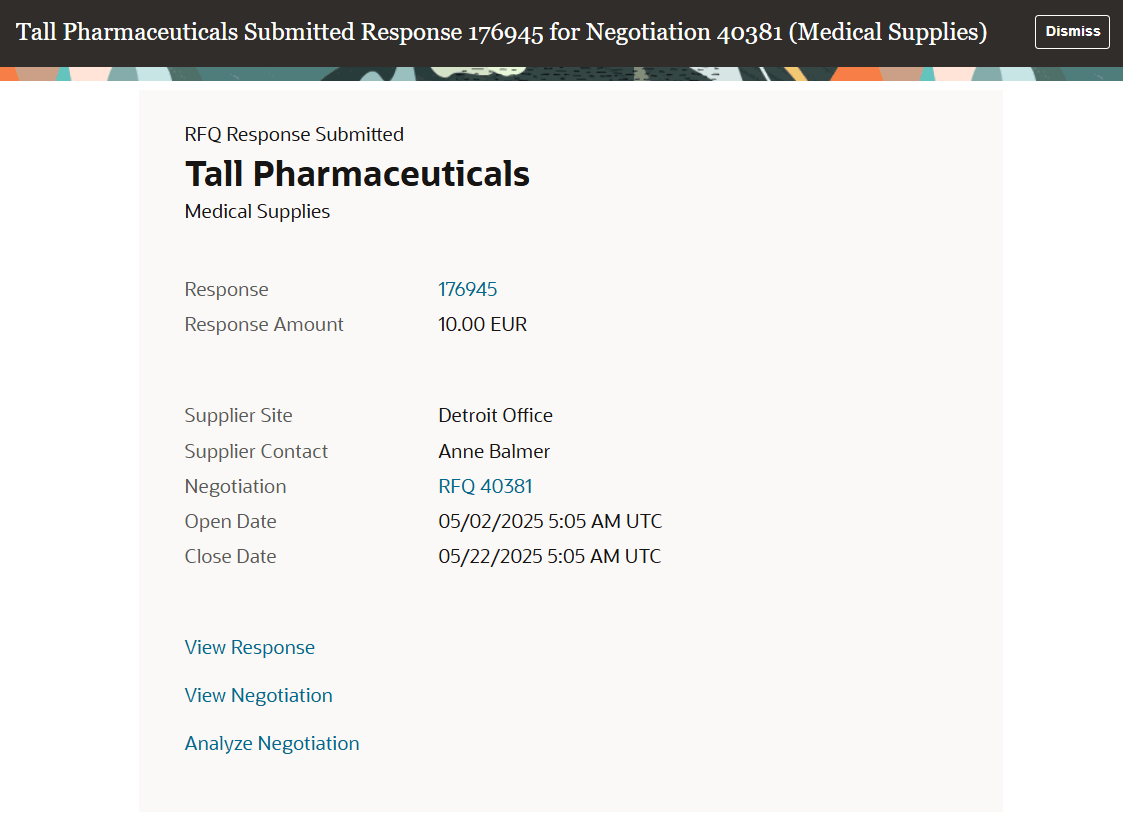Open the Analyze Negotiation link
The width and height of the screenshot is (1123, 835).
271,743
